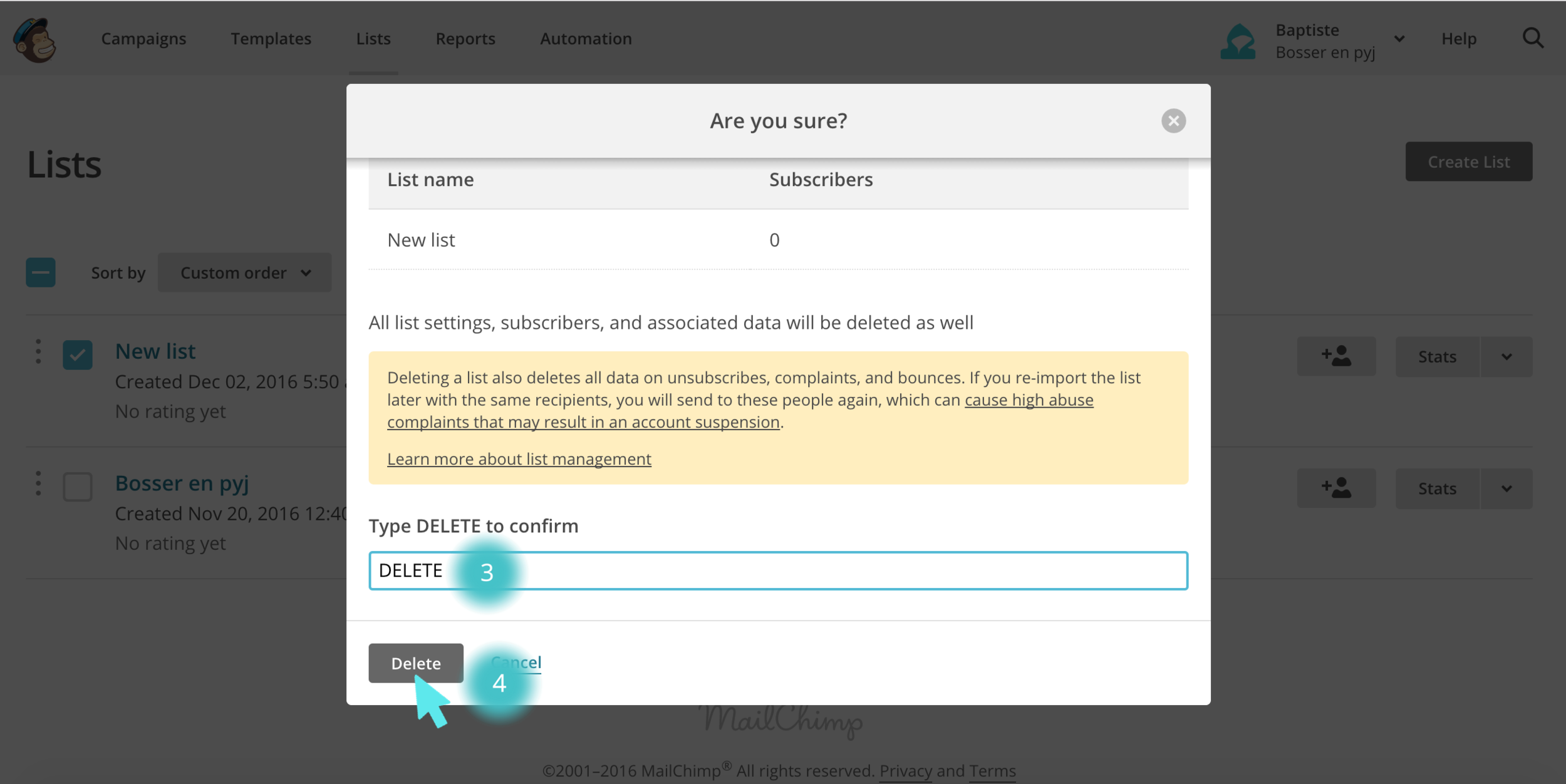Go to the Reports menu item
The height and width of the screenshot is (784, 1566).
[x=465, y=39]
